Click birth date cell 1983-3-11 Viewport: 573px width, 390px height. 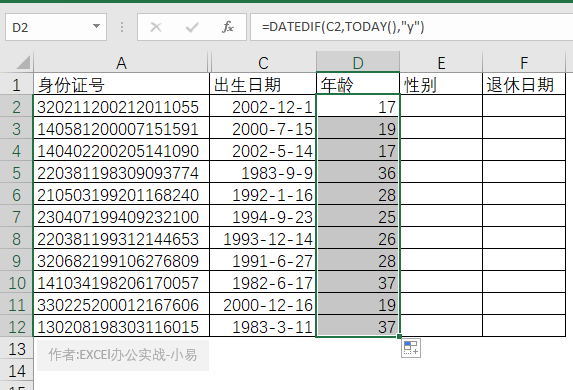pos(263,326)
